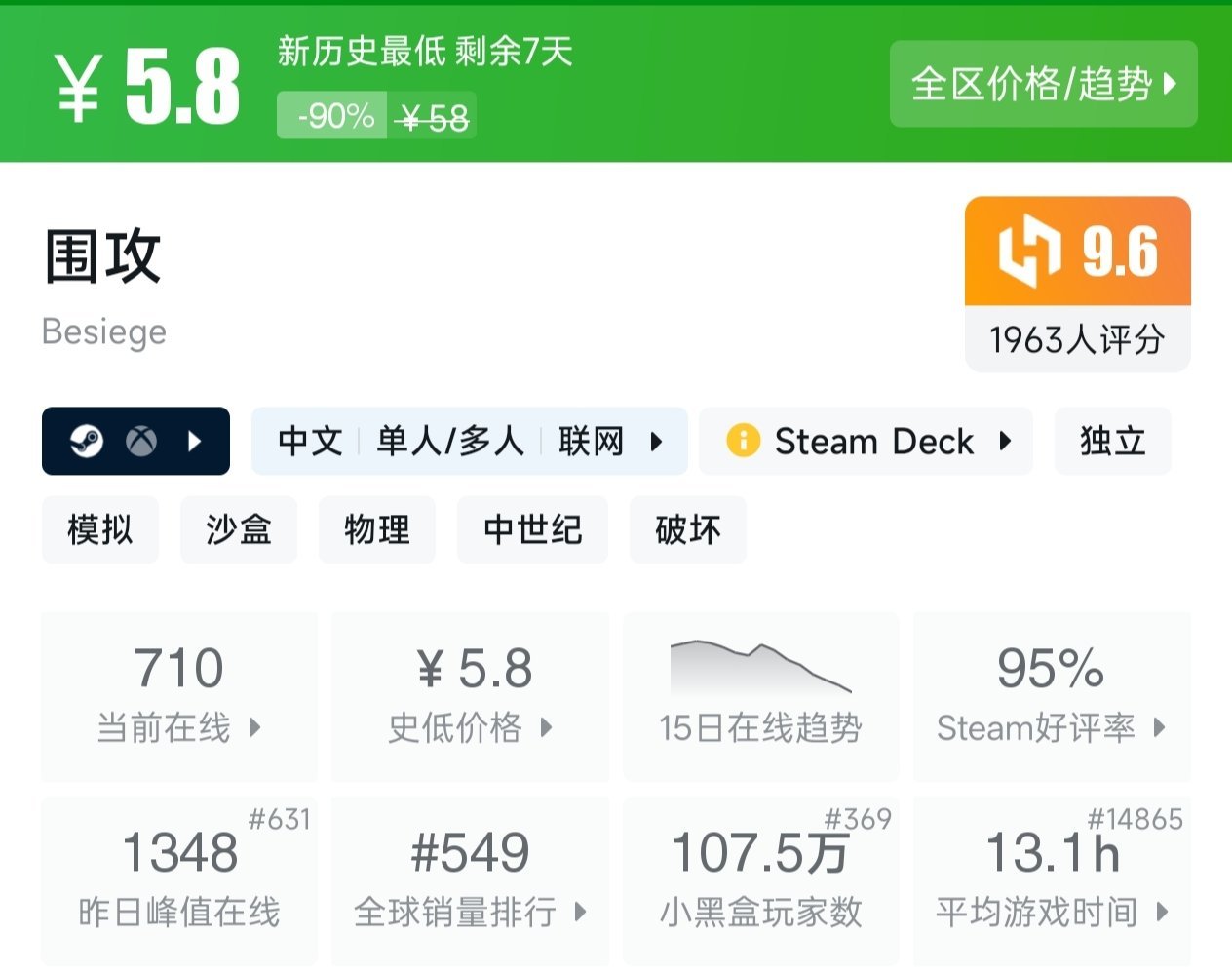The height and width of the screenshot is (973, 1232).
Task: View Steam好评率 review rating details
Action: point(1052,696)
